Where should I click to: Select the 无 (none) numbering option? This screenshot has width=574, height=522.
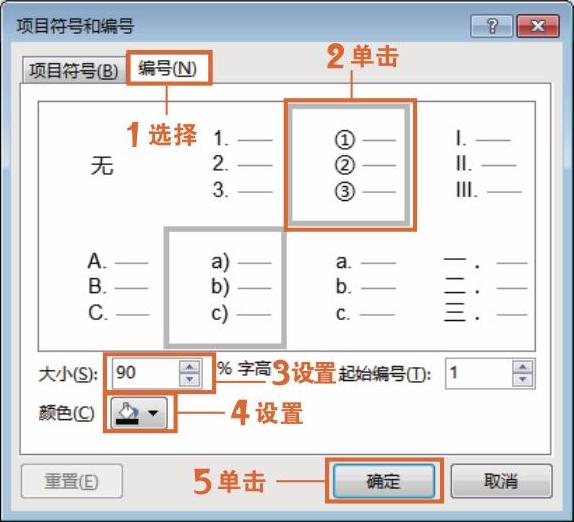[x=101, y=165]
